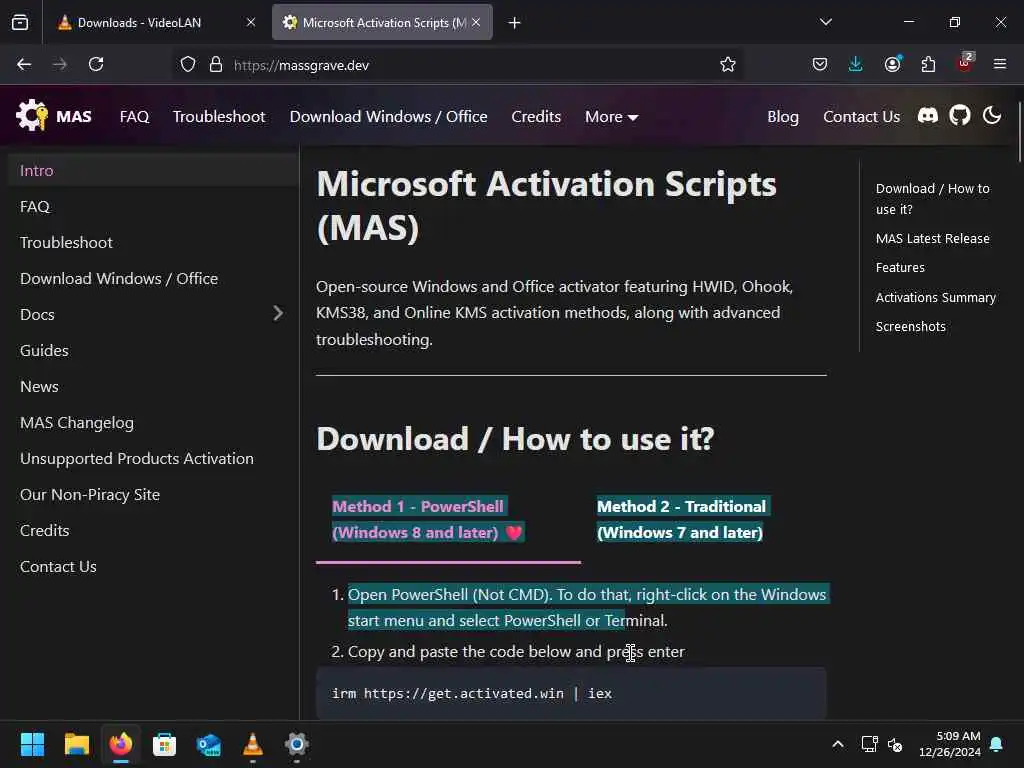The width and height of the screenshot is (1024, 768).
Task: Open a new browser tab
Action: [515, 23]
